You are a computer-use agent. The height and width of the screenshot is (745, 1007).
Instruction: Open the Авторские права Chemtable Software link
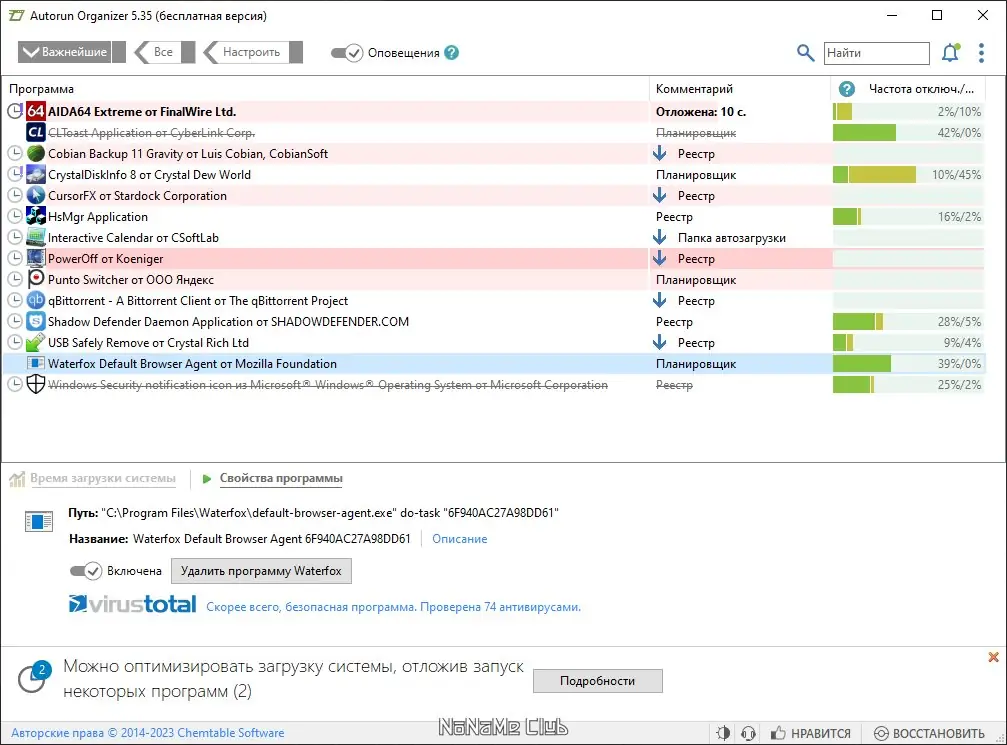tap(148, 733)
